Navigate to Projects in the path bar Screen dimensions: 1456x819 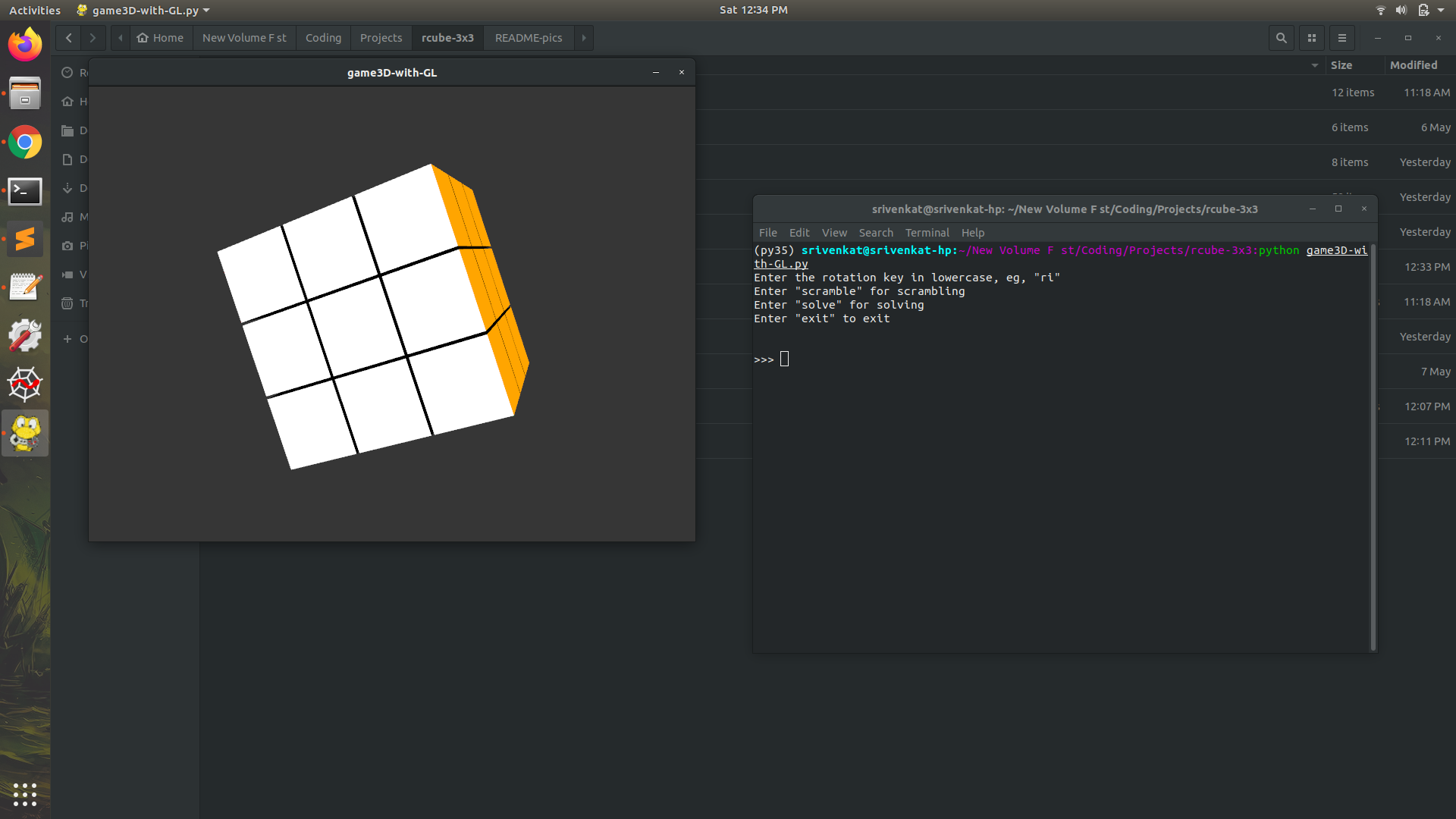click(x=381, y=38)
